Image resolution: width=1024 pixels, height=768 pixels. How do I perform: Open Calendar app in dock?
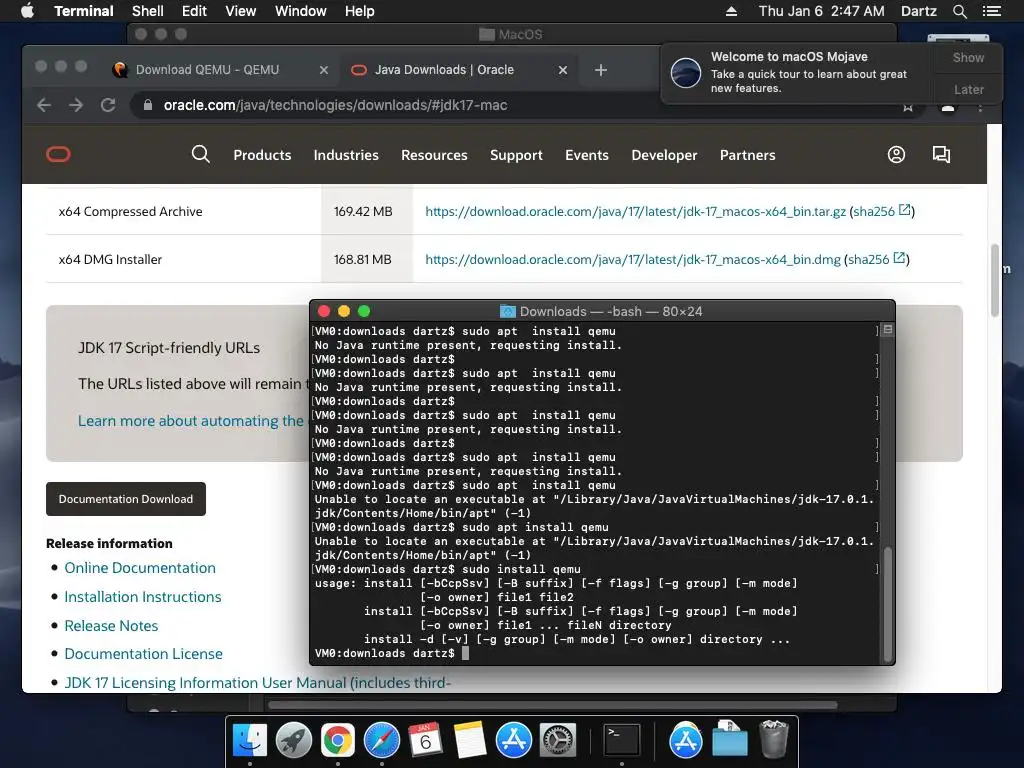[426, 741]
